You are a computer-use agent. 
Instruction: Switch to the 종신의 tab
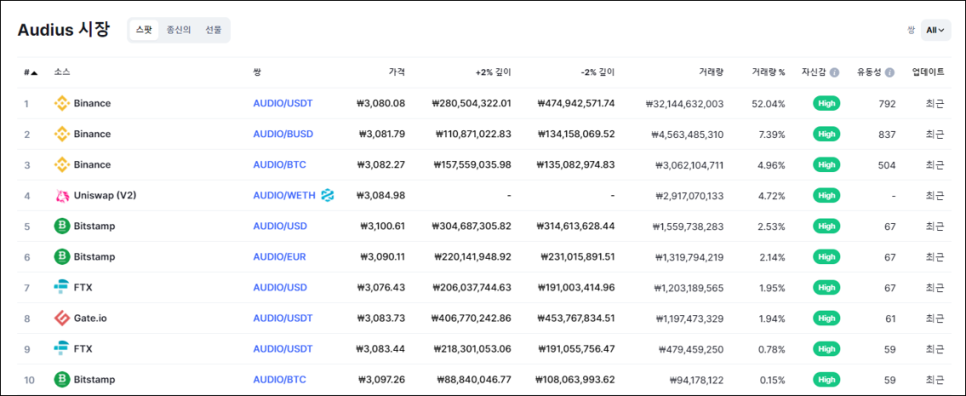coord(179,30)
